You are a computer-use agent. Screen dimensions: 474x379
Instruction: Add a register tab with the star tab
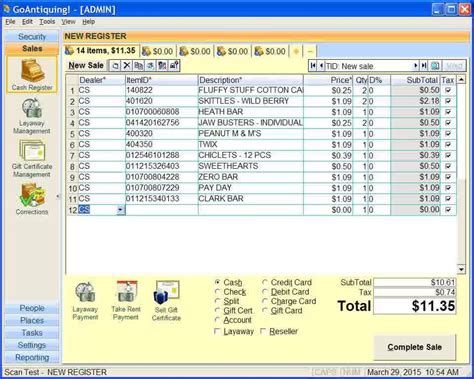(x=296, y=51)
